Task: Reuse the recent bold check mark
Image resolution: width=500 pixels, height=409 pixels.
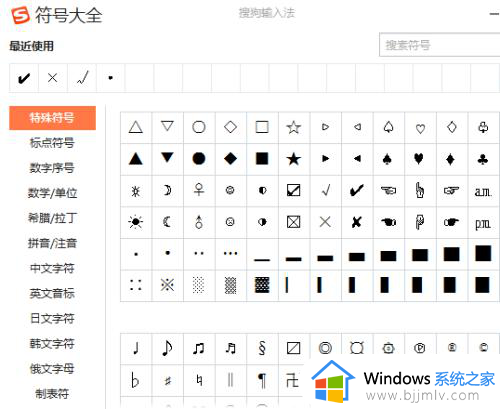Action: [x=24, y=78]
